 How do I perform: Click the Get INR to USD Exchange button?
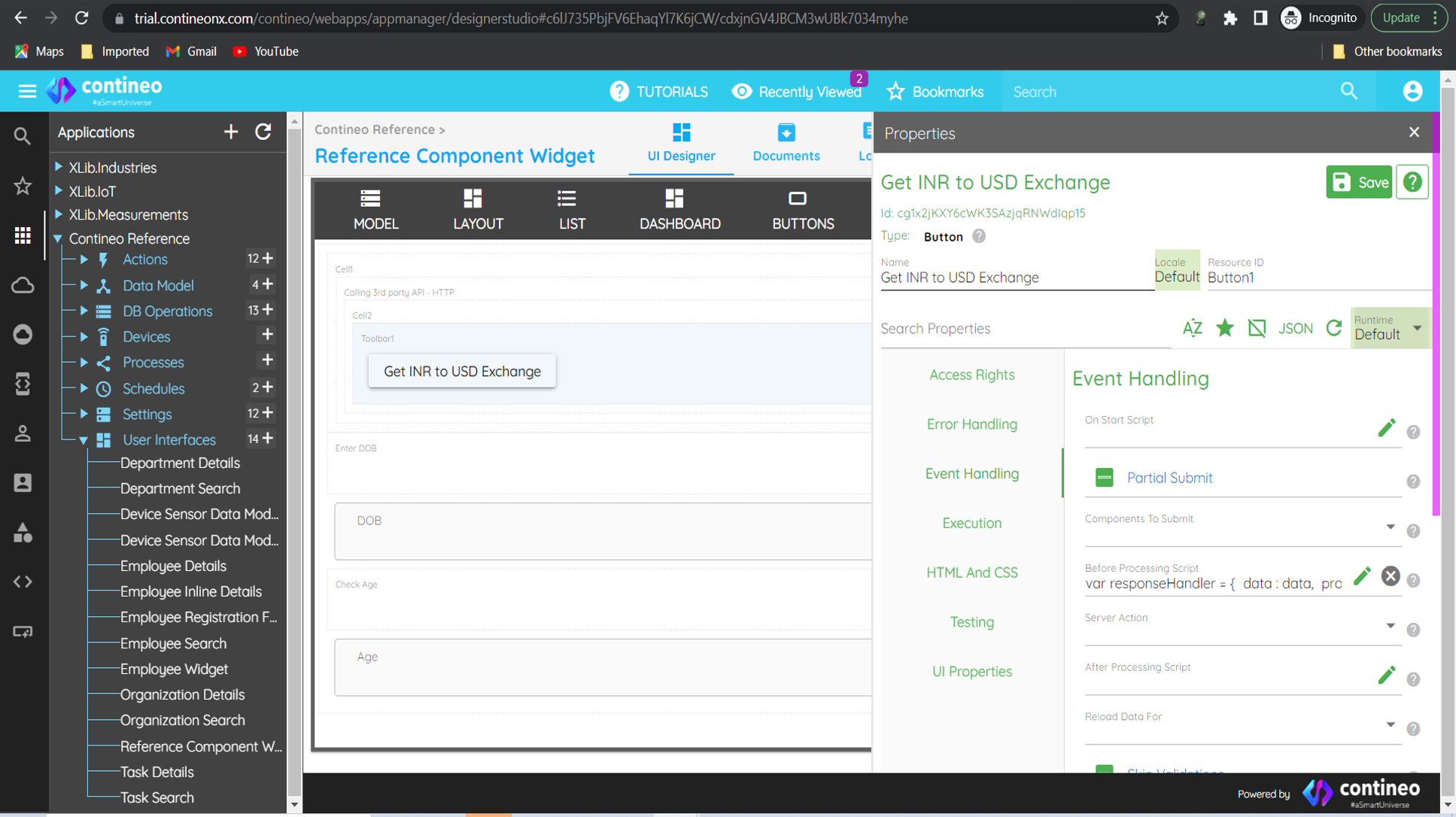click(x=462, y=372)
